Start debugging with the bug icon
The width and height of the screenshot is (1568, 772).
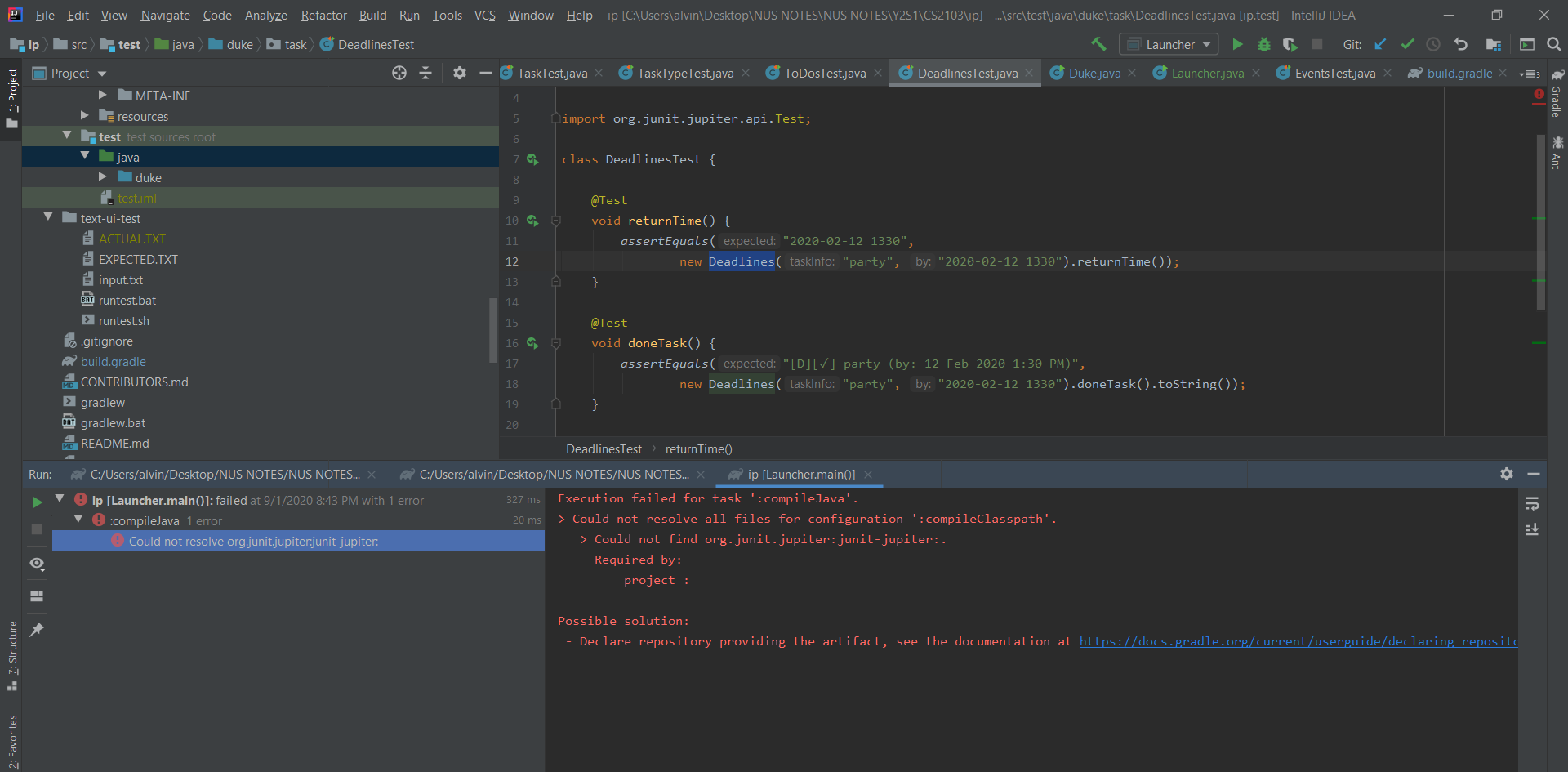tap(1263, 44)
